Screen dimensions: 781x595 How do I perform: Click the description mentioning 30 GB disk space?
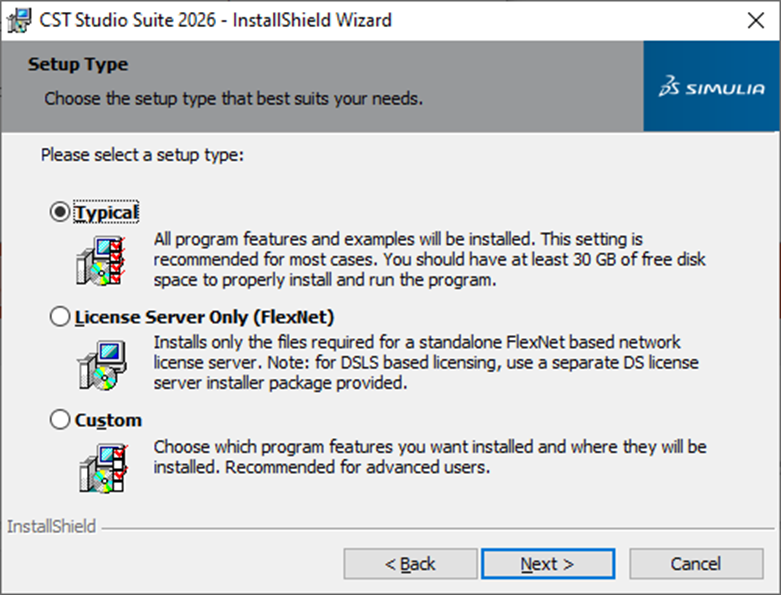pyautogui.click(x=430, y=260)
